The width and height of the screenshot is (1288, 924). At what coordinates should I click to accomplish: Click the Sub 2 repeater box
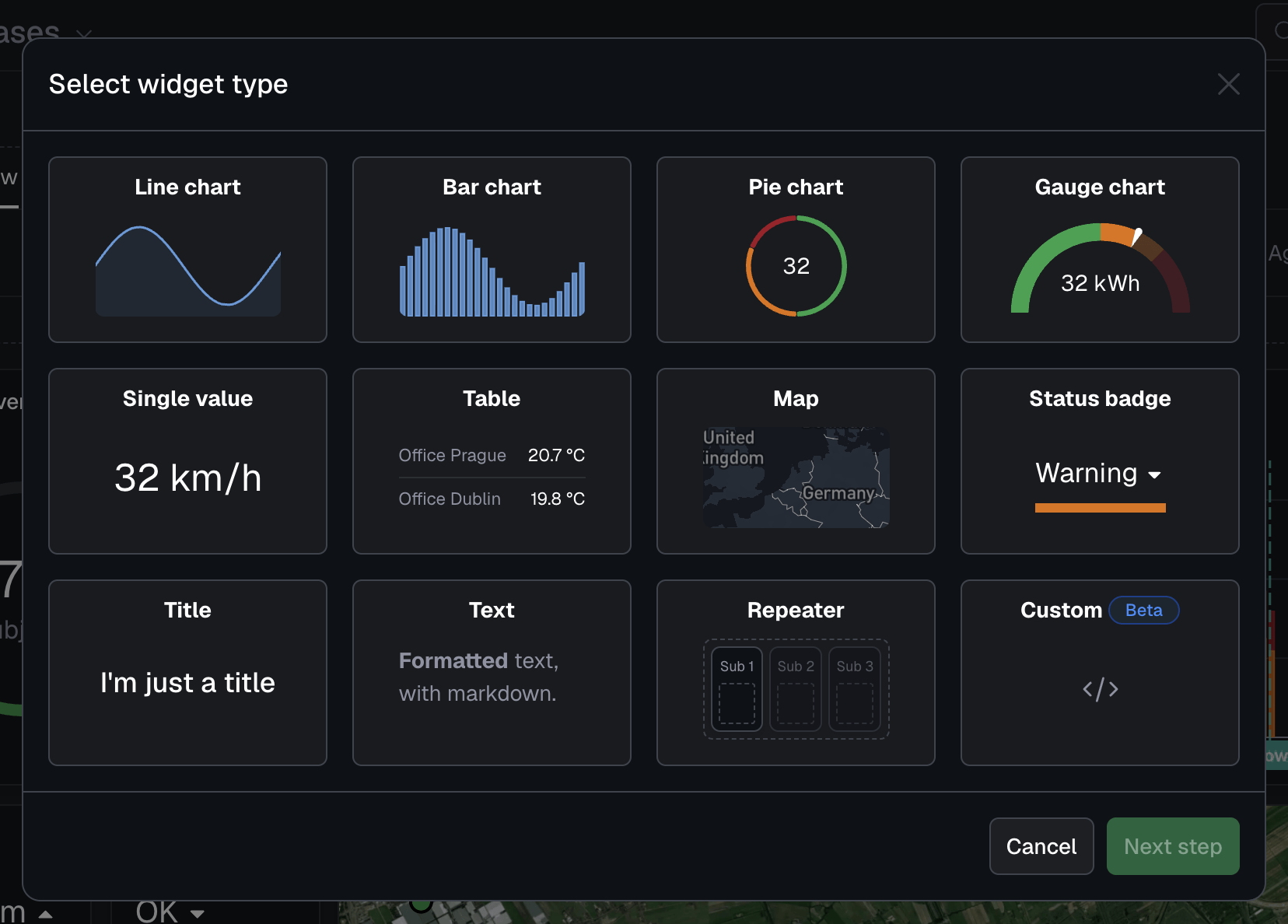(x=796, y=689)
